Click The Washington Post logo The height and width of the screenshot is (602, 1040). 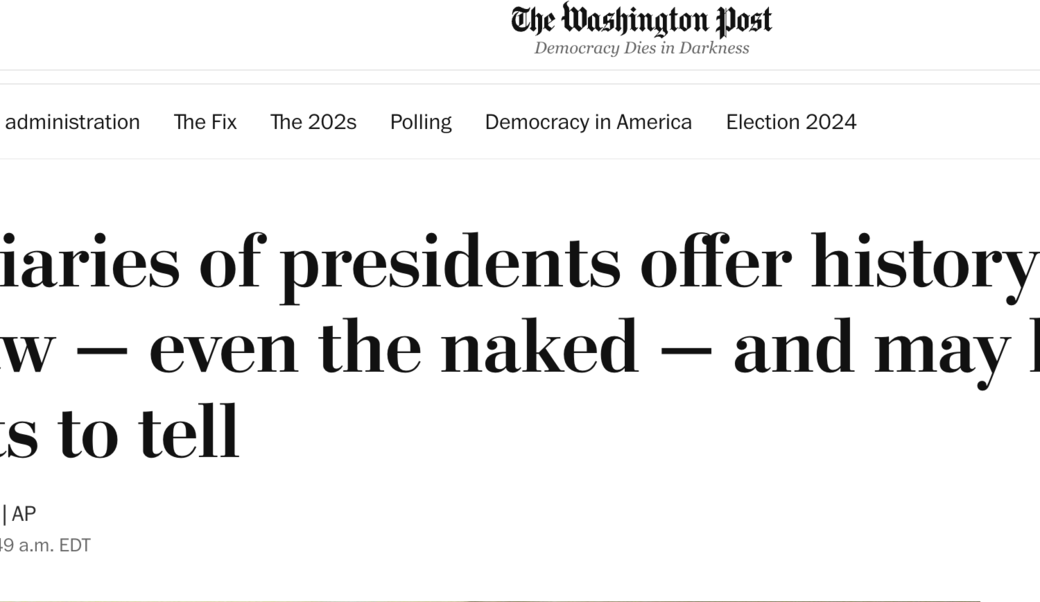641,20
